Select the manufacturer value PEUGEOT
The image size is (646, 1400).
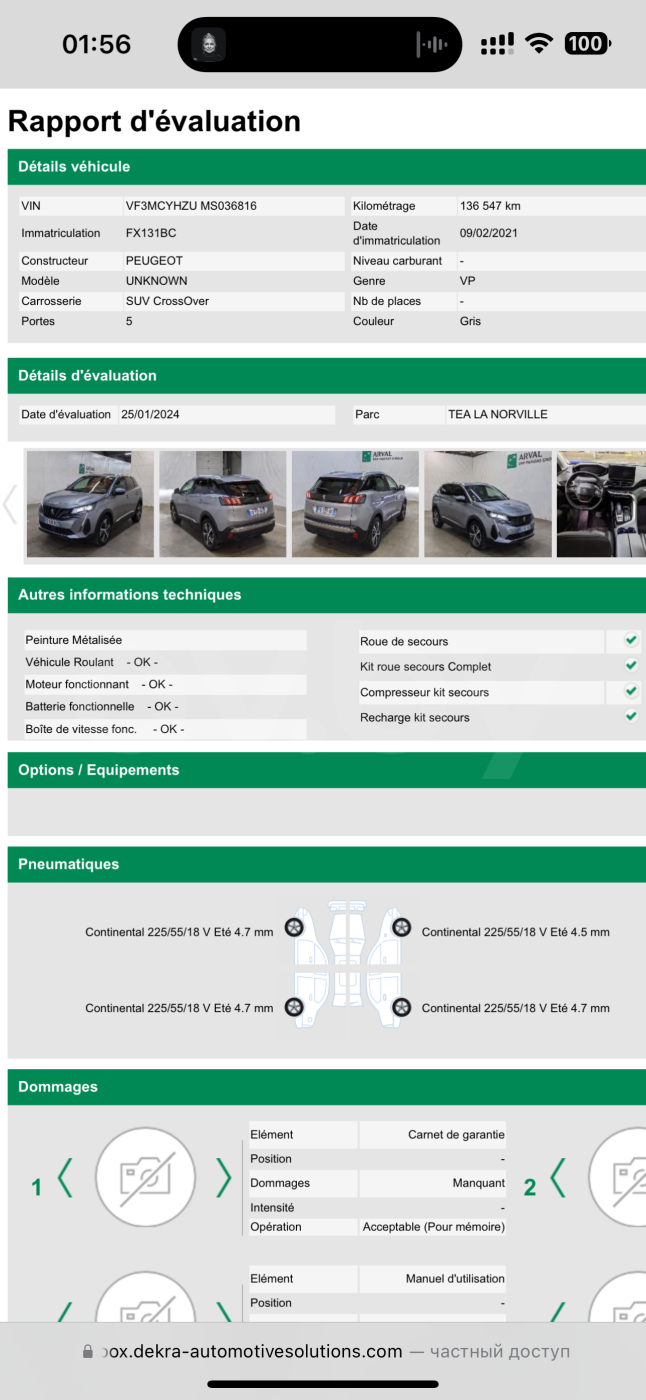tap(154, 261)
